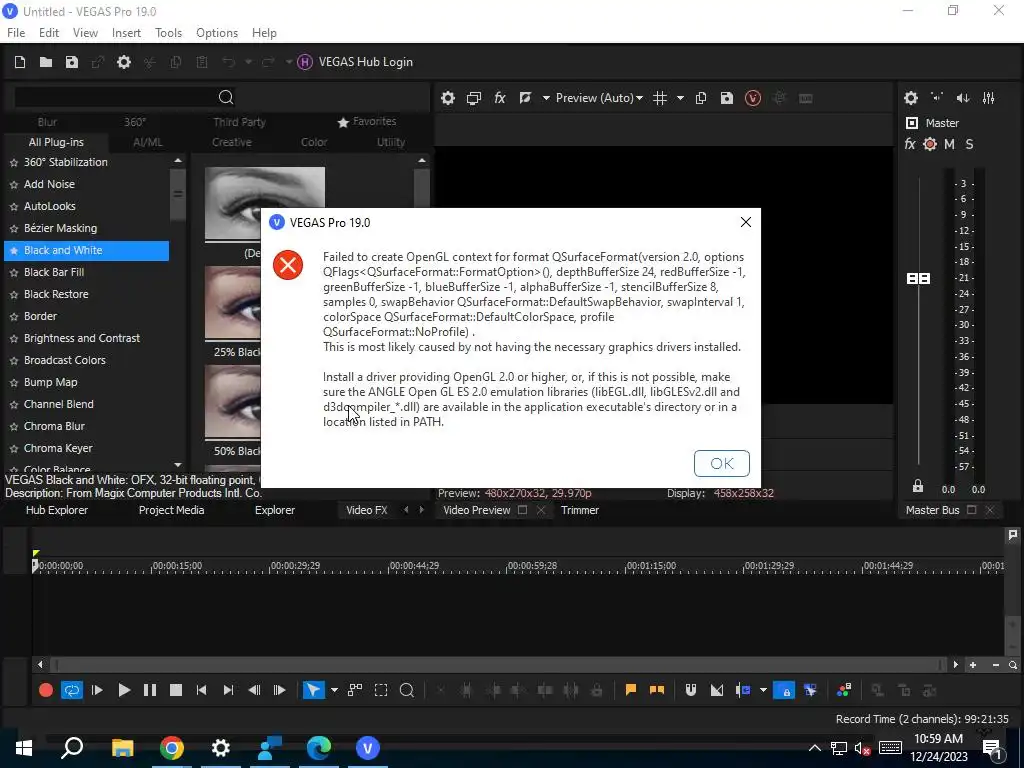Toggle favorite star for Bump Map
This screenshot has height=768, width=1024.
coord(14,383)
